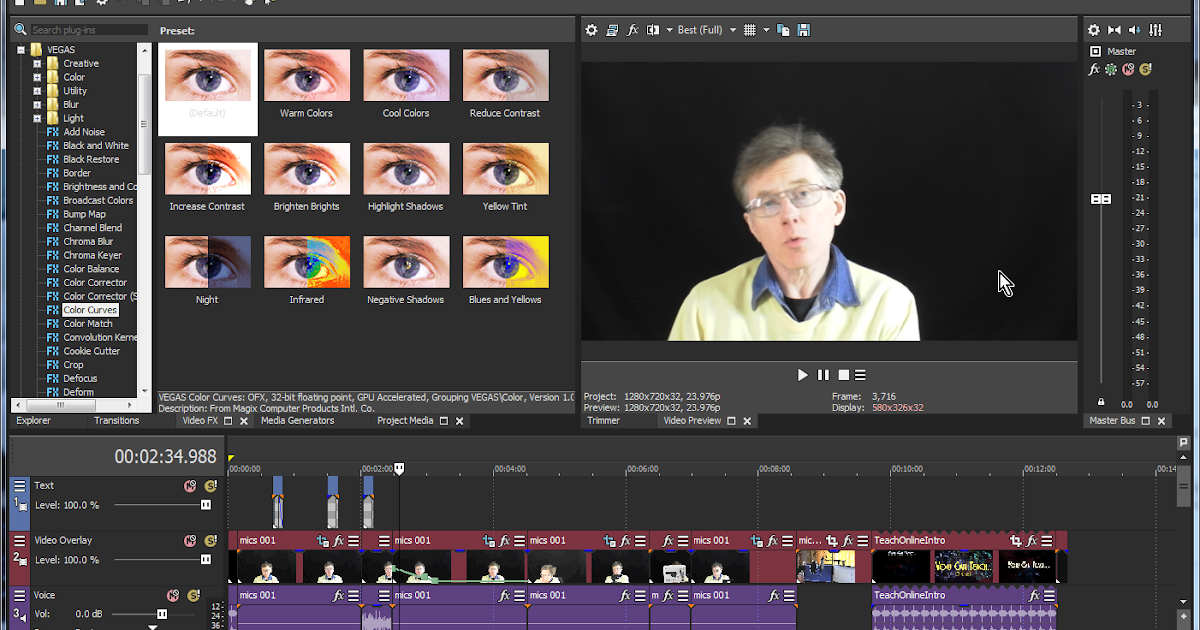Click lock icon below Master fader
Screen dimensions: 1200x630
coord(1101,404)
